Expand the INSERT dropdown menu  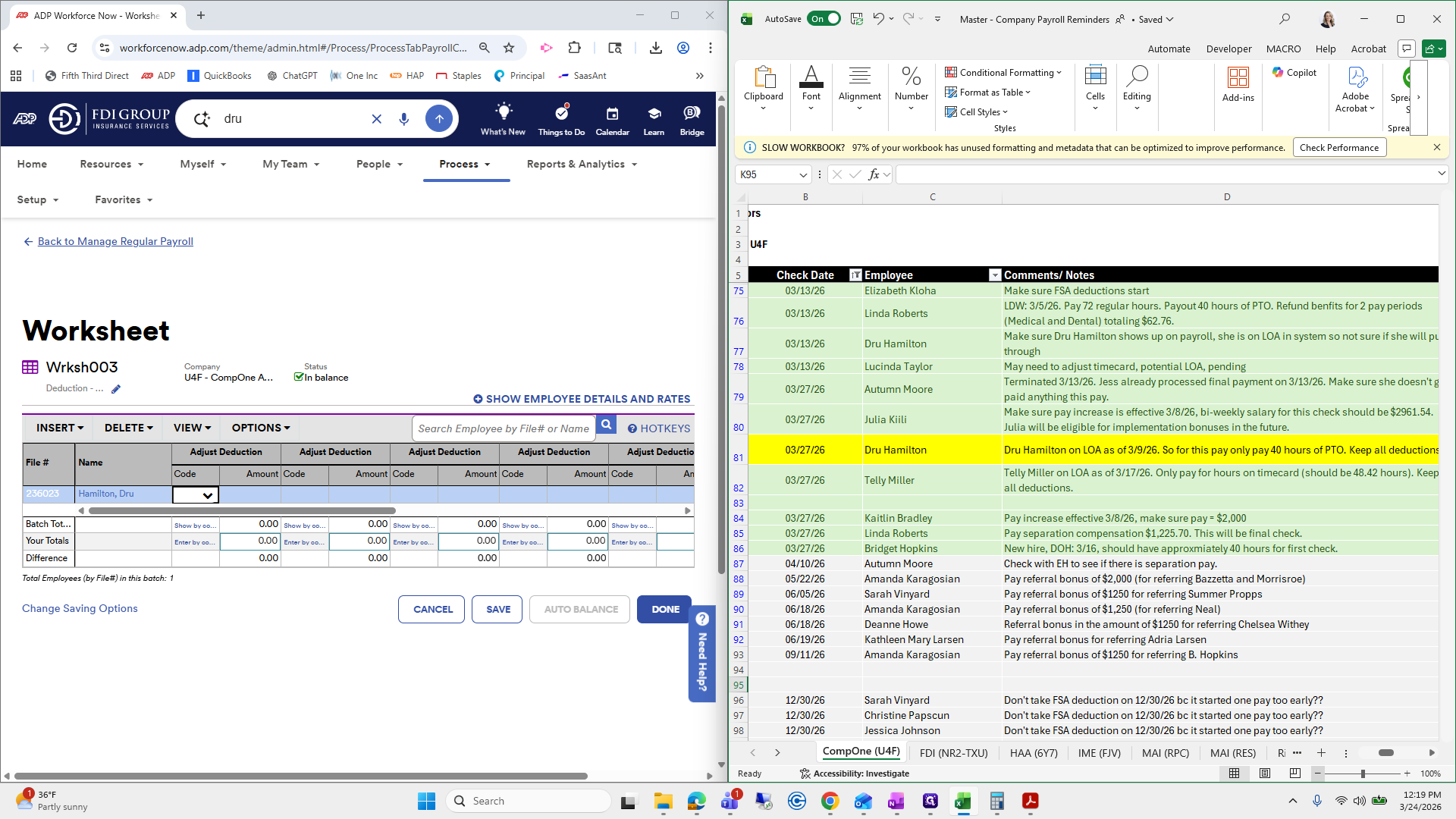(60, 428)
